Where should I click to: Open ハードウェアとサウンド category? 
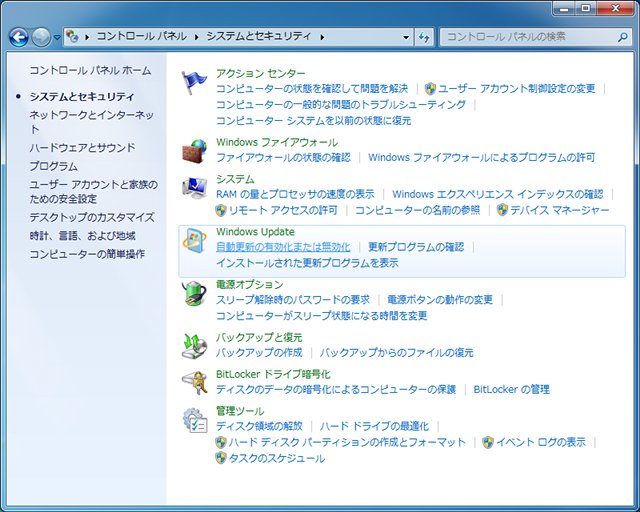[x=82, y=148]
